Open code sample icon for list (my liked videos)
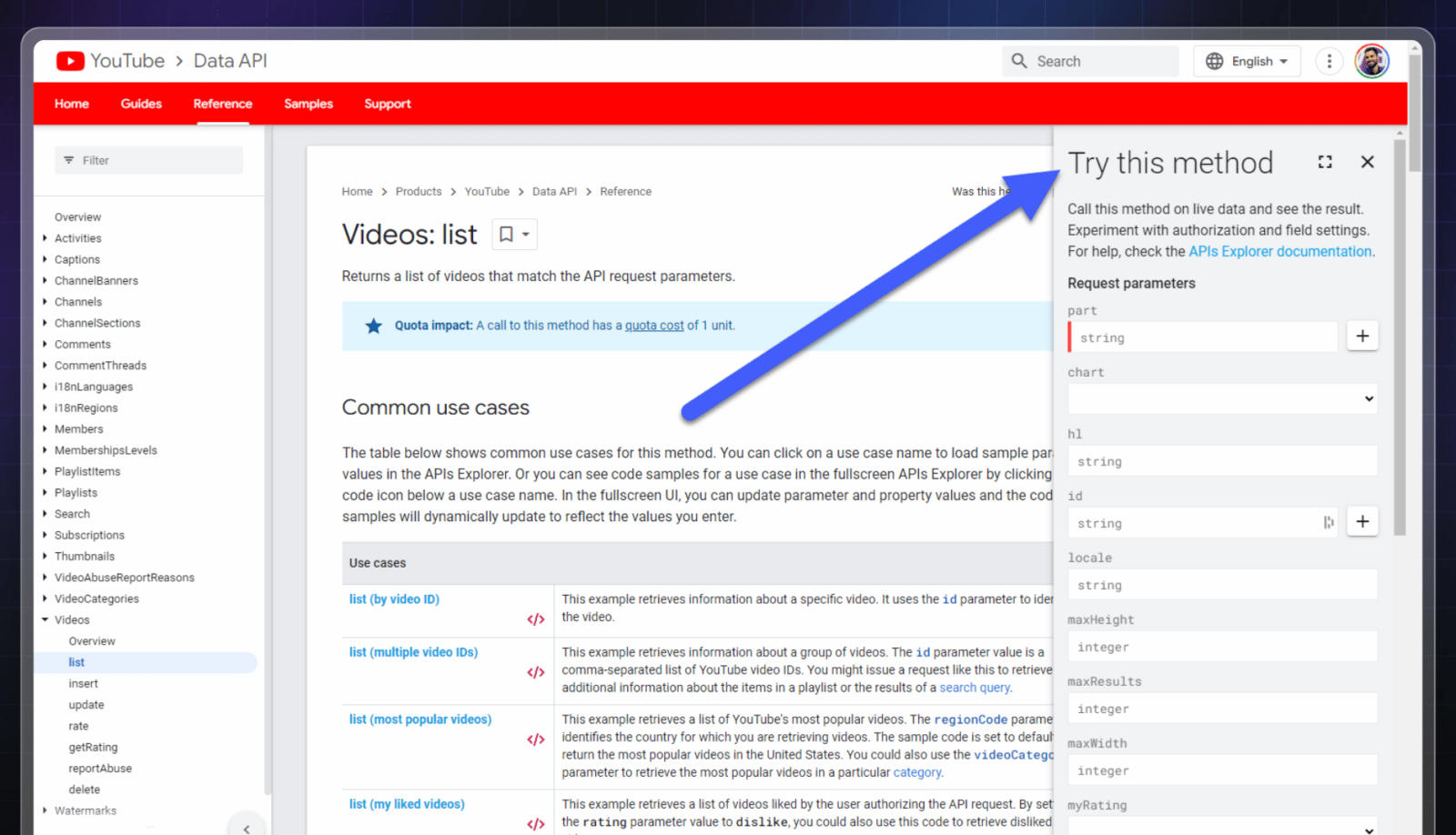Screen dimensions: 1456x835 [535, 823]
